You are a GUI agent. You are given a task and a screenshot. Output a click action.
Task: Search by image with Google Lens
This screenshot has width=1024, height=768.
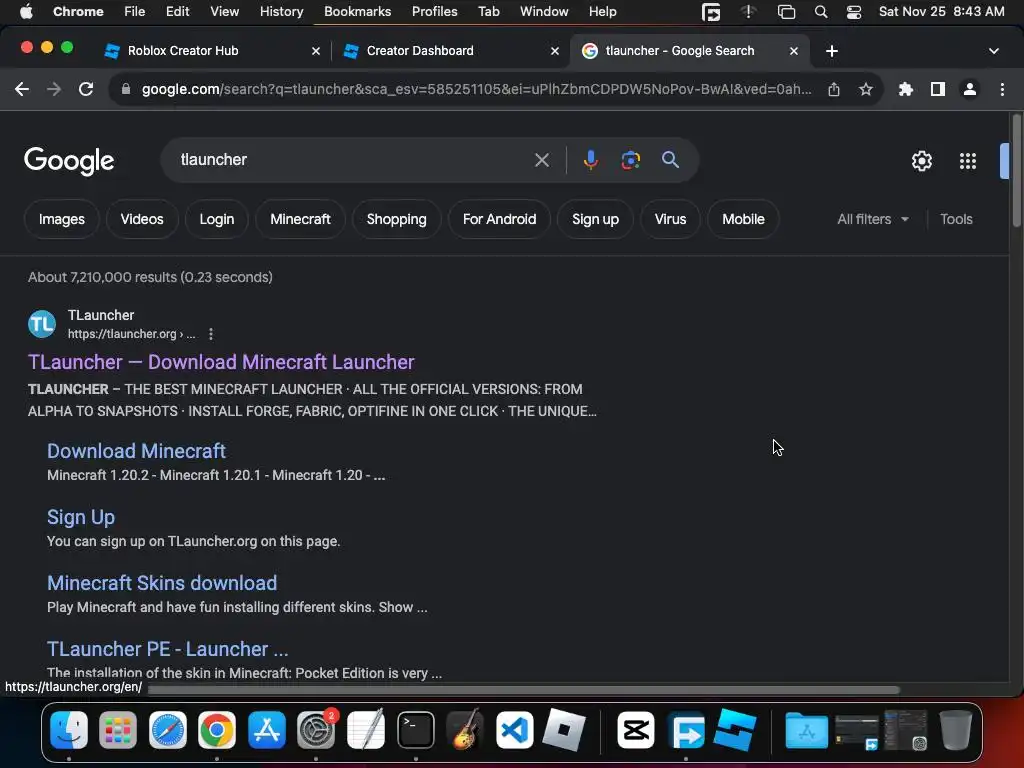click(x=630, y=160)
